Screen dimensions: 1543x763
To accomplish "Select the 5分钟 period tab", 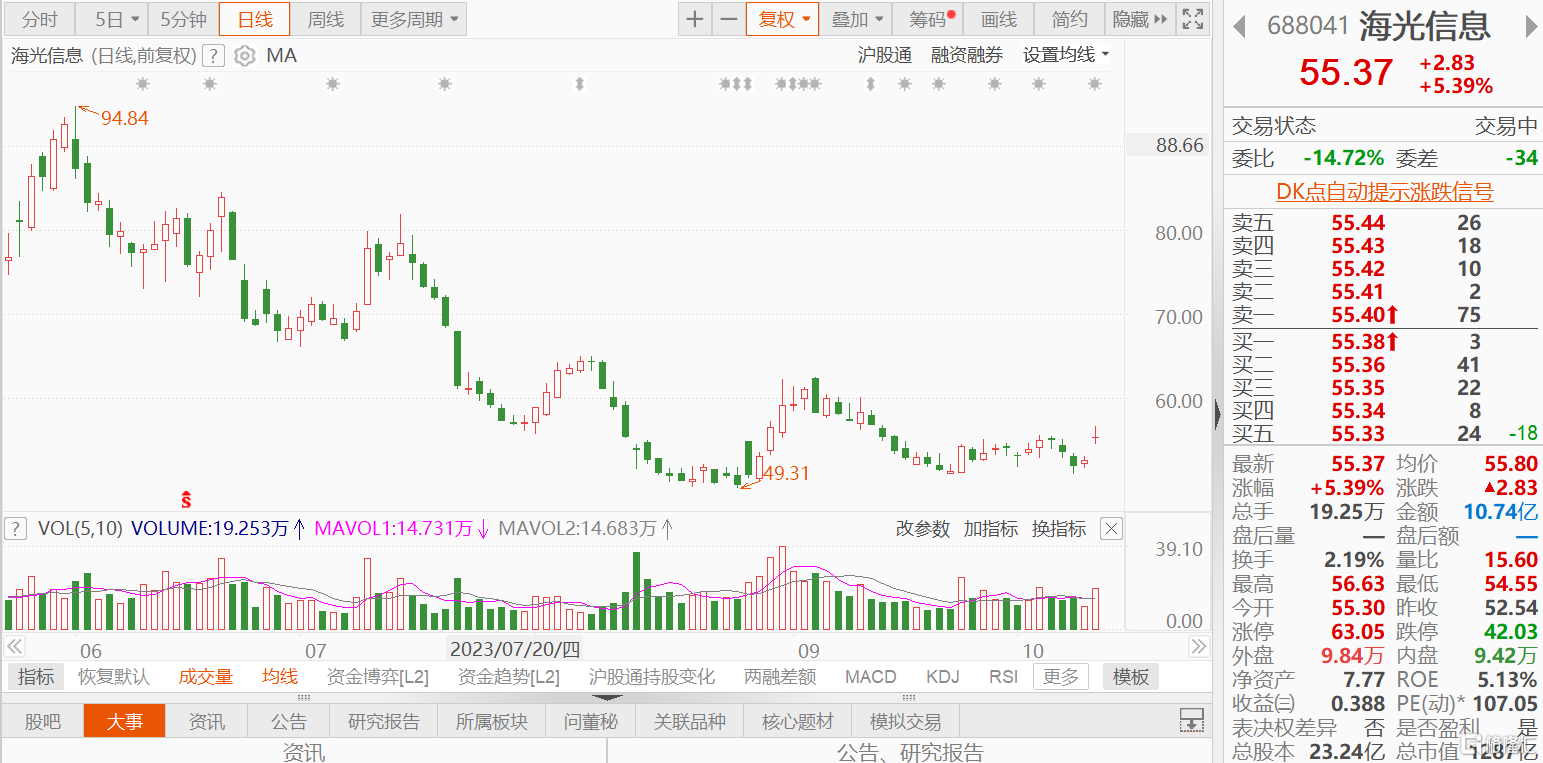I will click(183, 19).
